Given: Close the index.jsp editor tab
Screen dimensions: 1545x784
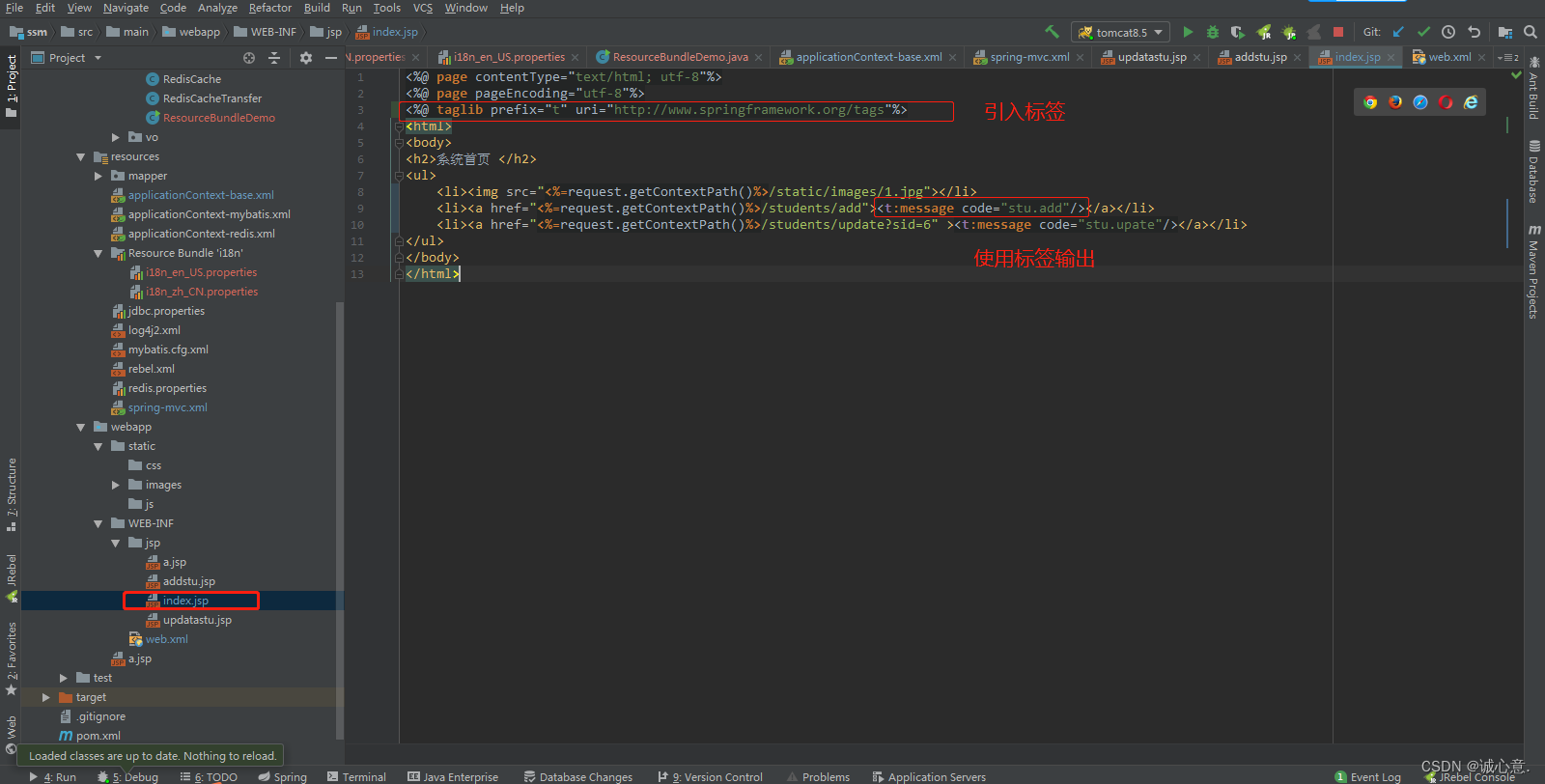Looking at the screenshot, I should point(1391,58).
